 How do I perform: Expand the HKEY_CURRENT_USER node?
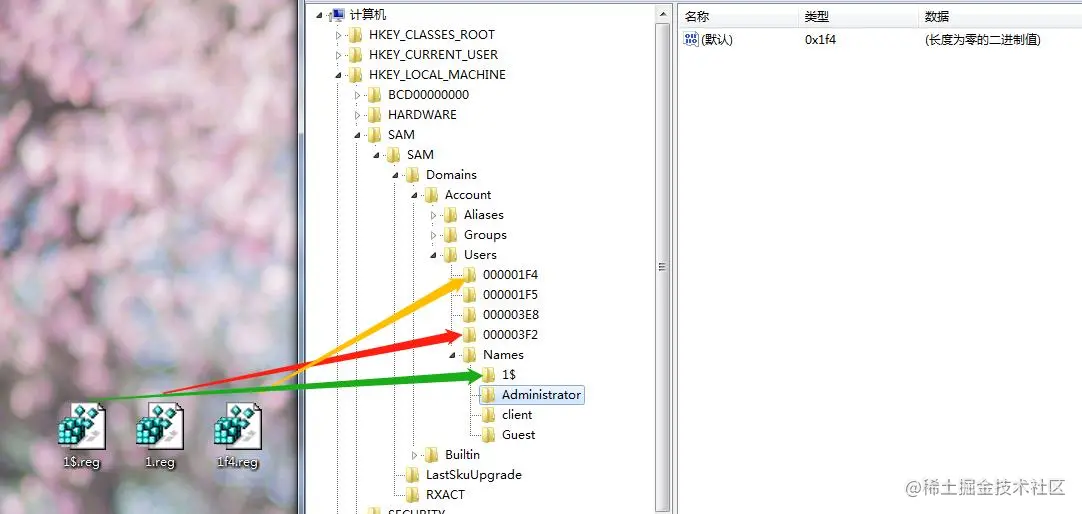click(338, 55)
